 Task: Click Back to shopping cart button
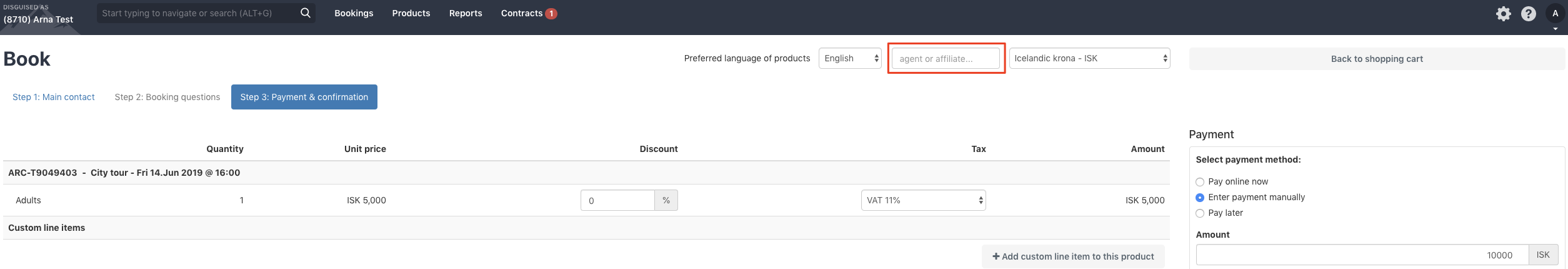(1377, 59)
